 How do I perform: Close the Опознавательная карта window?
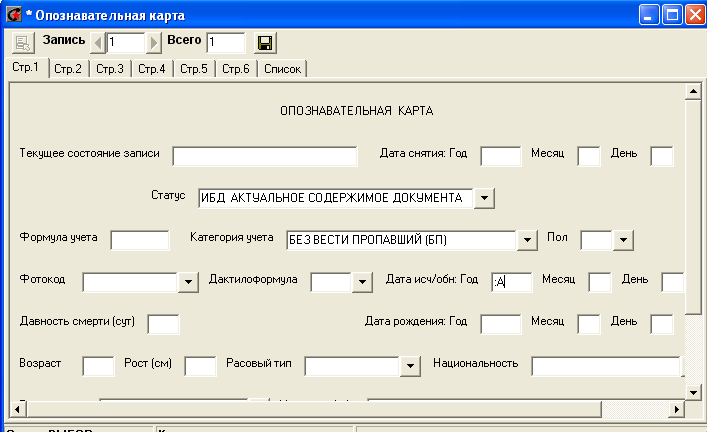point(695,15)
